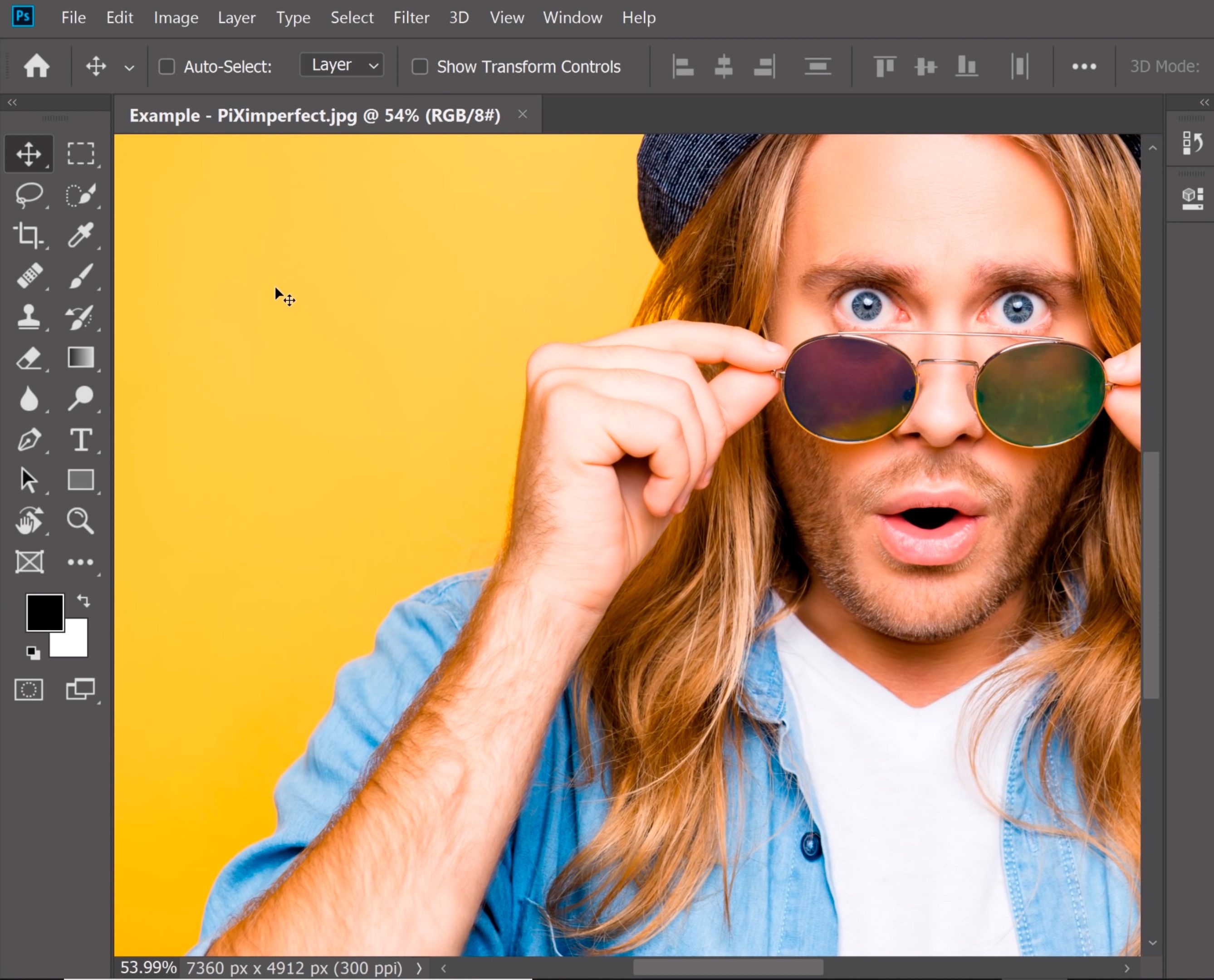Open the Filter menu
Viewport: 1214px width, 980px height.
point(411,17)
